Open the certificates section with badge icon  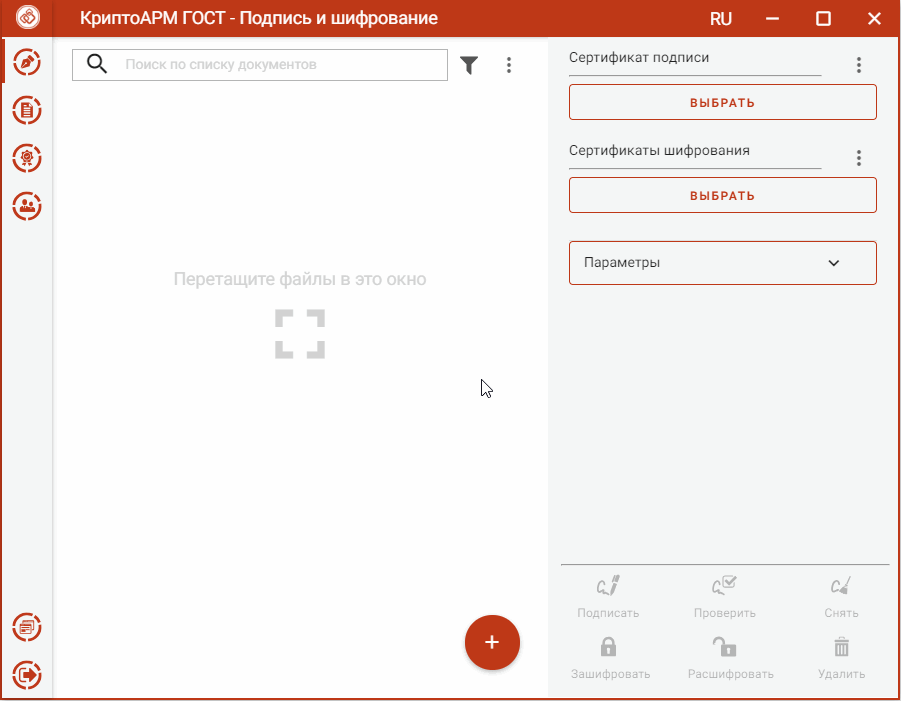pyautogui.click(x=27, y=158)
